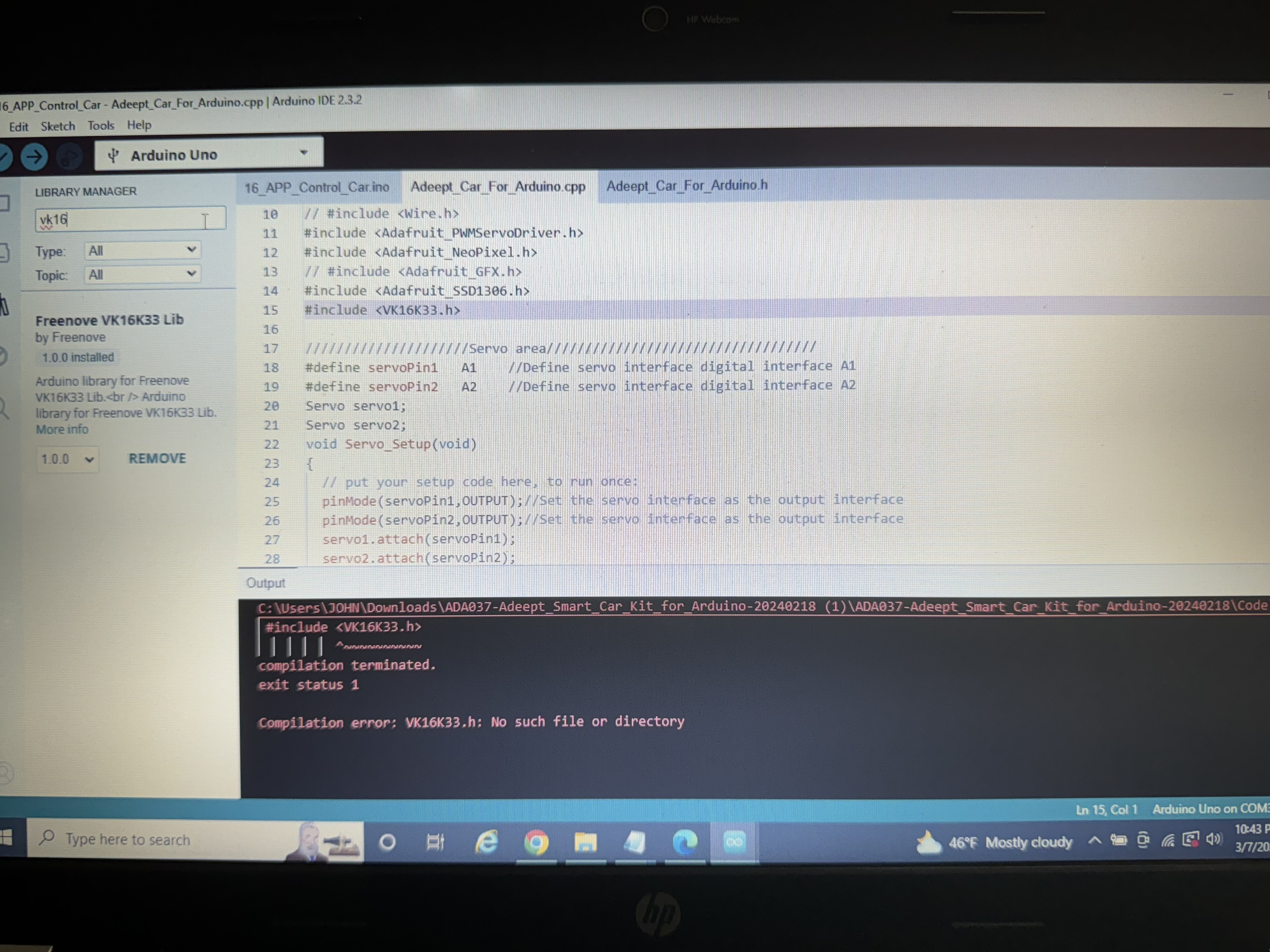Open the More info link

tap(62, 429)
